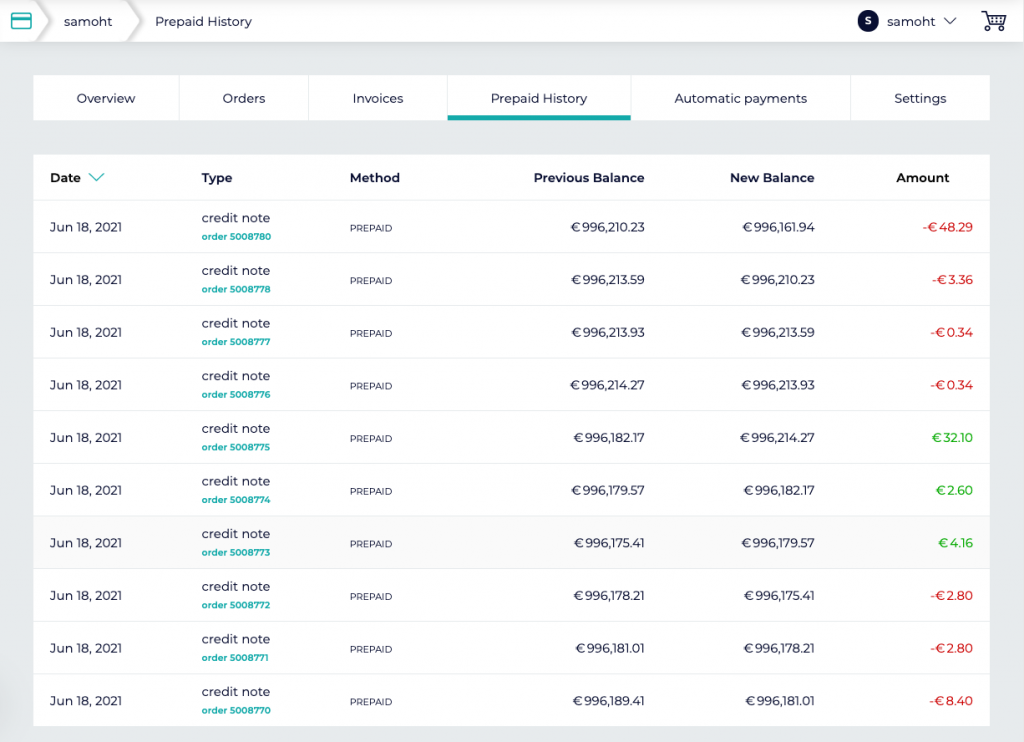
Task: Go to the Invoices tab
Action: pyautogui.click(x=378, y=98)
